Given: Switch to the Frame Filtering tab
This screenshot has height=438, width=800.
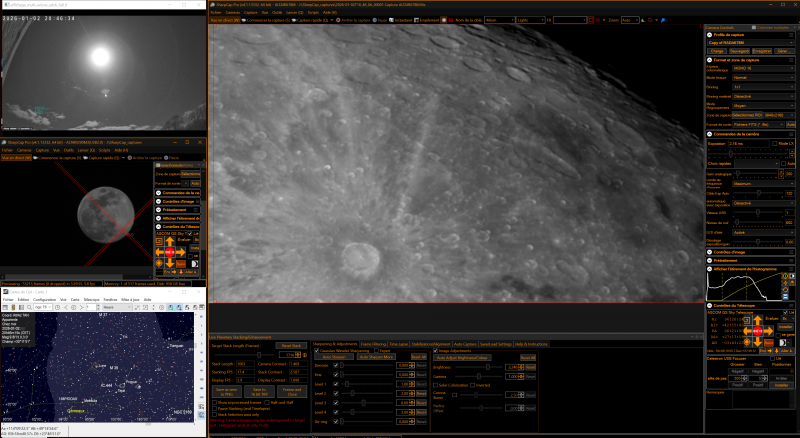Looking at the screenshot, I should click(373, 344).
